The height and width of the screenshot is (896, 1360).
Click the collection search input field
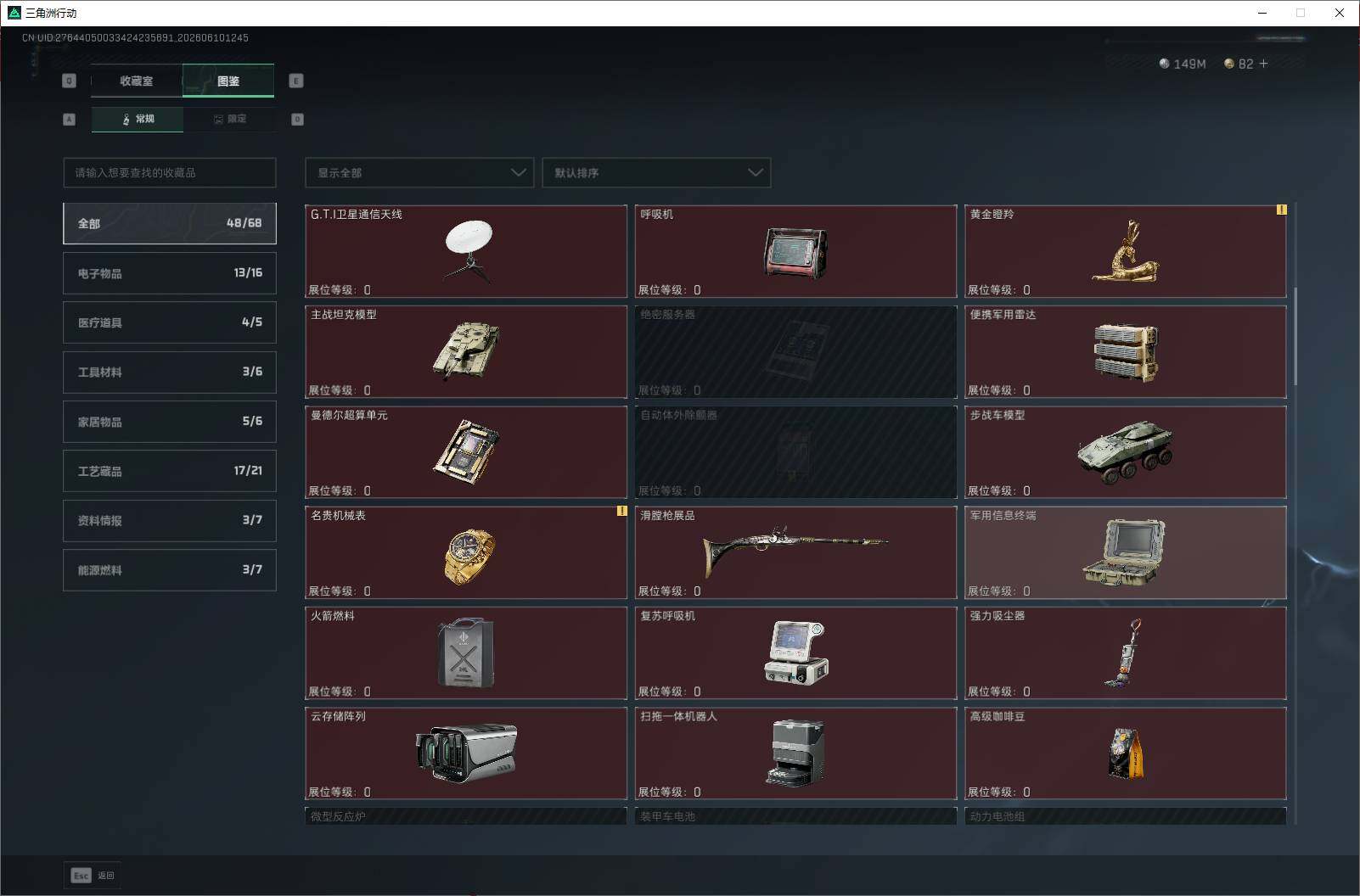(170, 172)
